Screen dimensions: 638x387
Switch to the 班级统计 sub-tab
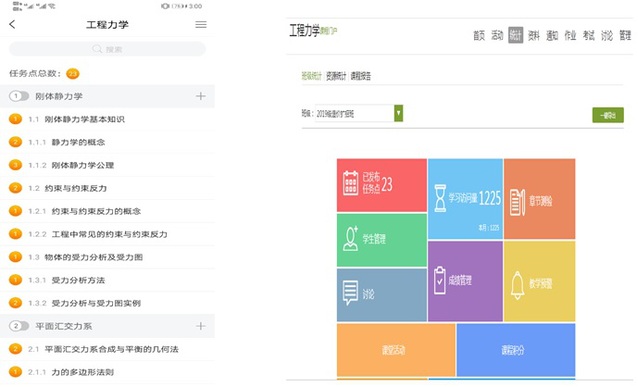(311, 76)
